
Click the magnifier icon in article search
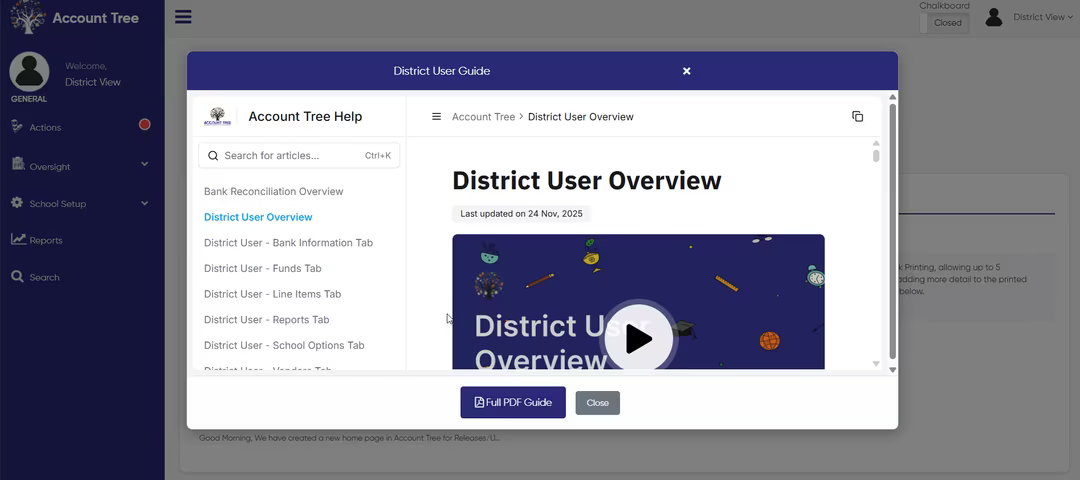tap(214, 156)
